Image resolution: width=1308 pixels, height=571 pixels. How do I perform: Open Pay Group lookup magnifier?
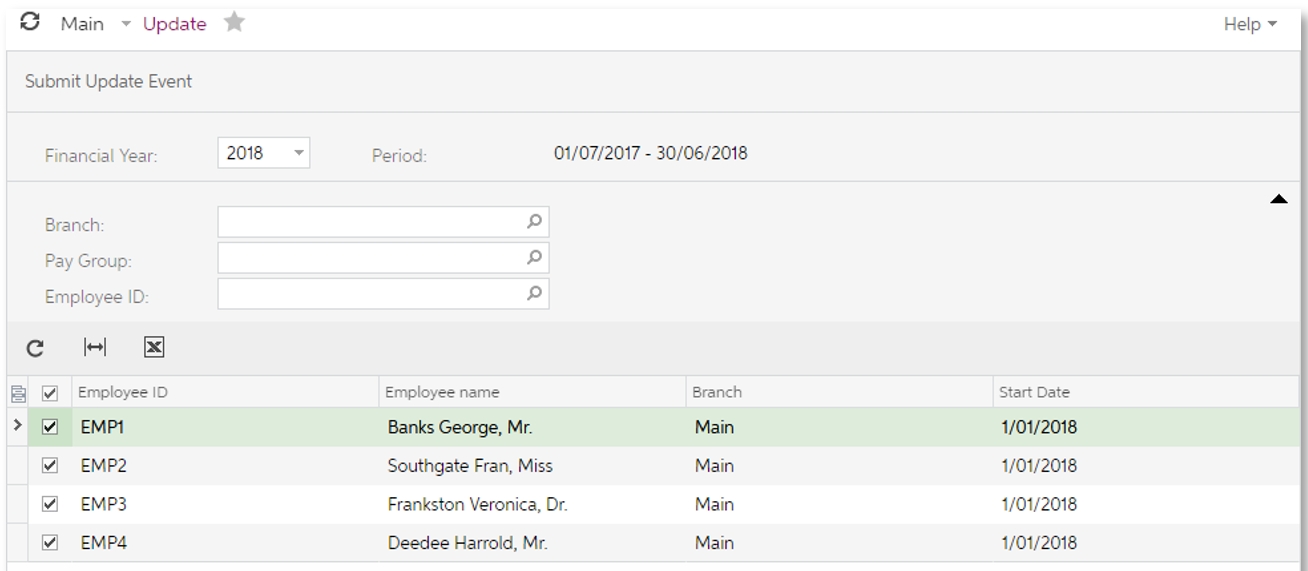(x=535, y=257)
